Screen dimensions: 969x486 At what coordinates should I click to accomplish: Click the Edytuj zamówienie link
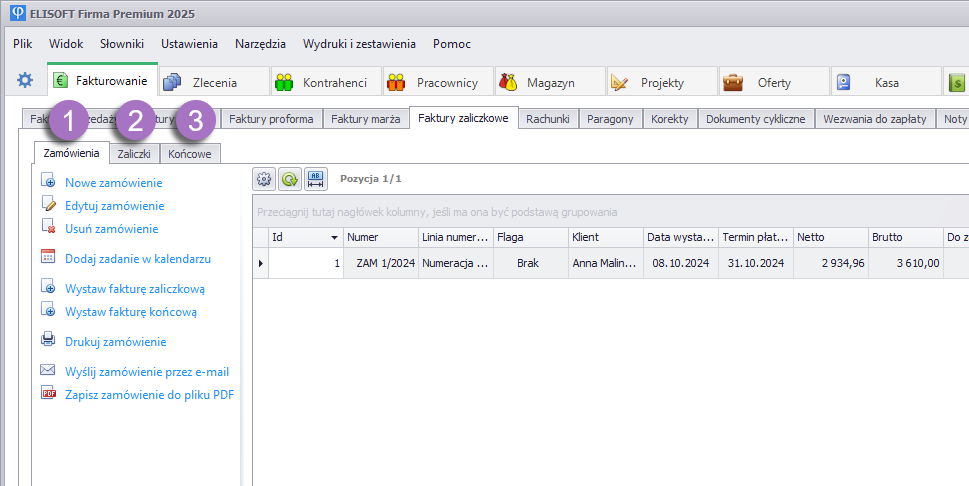pyautogui.click(x=114, y=206)
